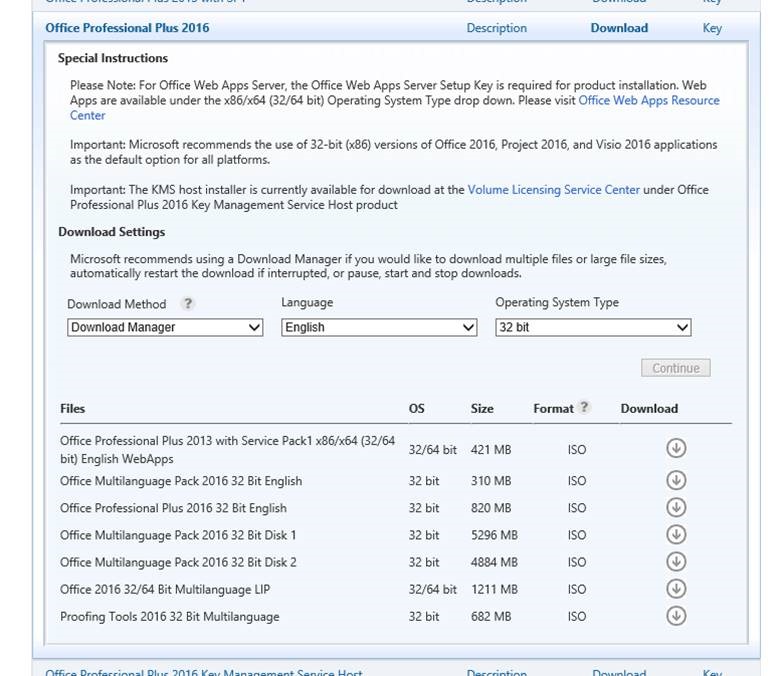Click the 1211 MB size value
This screenshot has width=779, height=676.
pyautogui.click(x=494, y=590)
